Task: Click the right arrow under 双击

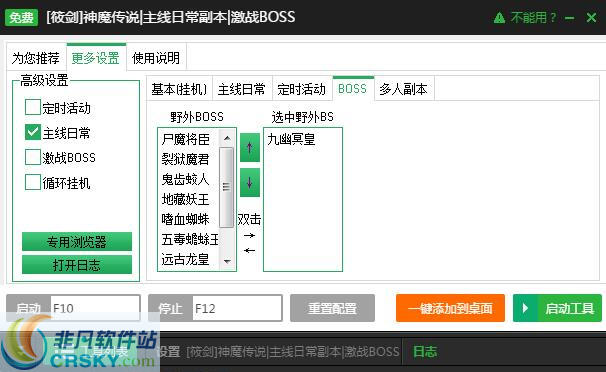Action: pos(250,235)
